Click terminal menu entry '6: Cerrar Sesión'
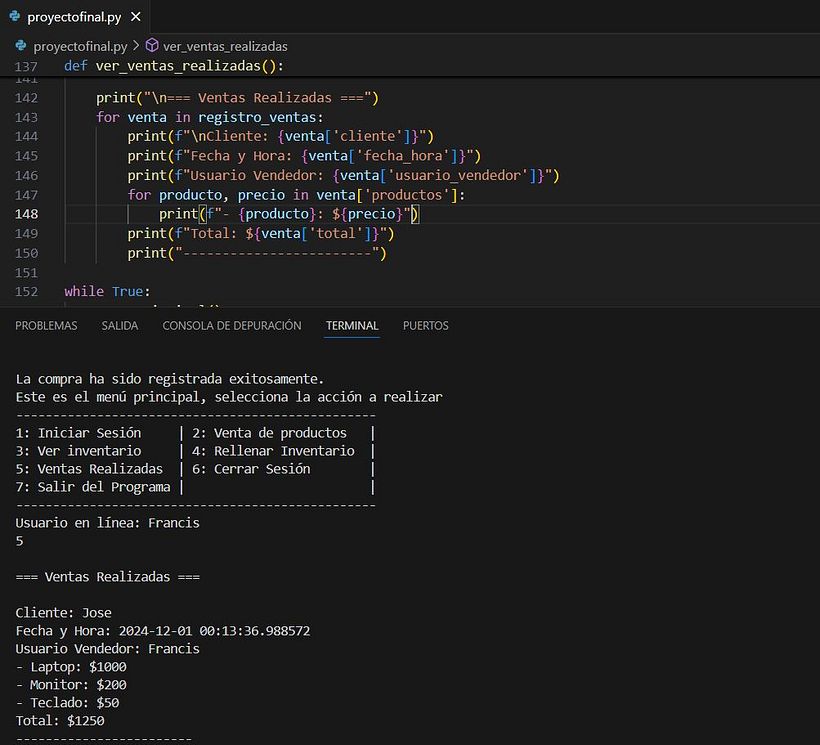 coord(251,469)
